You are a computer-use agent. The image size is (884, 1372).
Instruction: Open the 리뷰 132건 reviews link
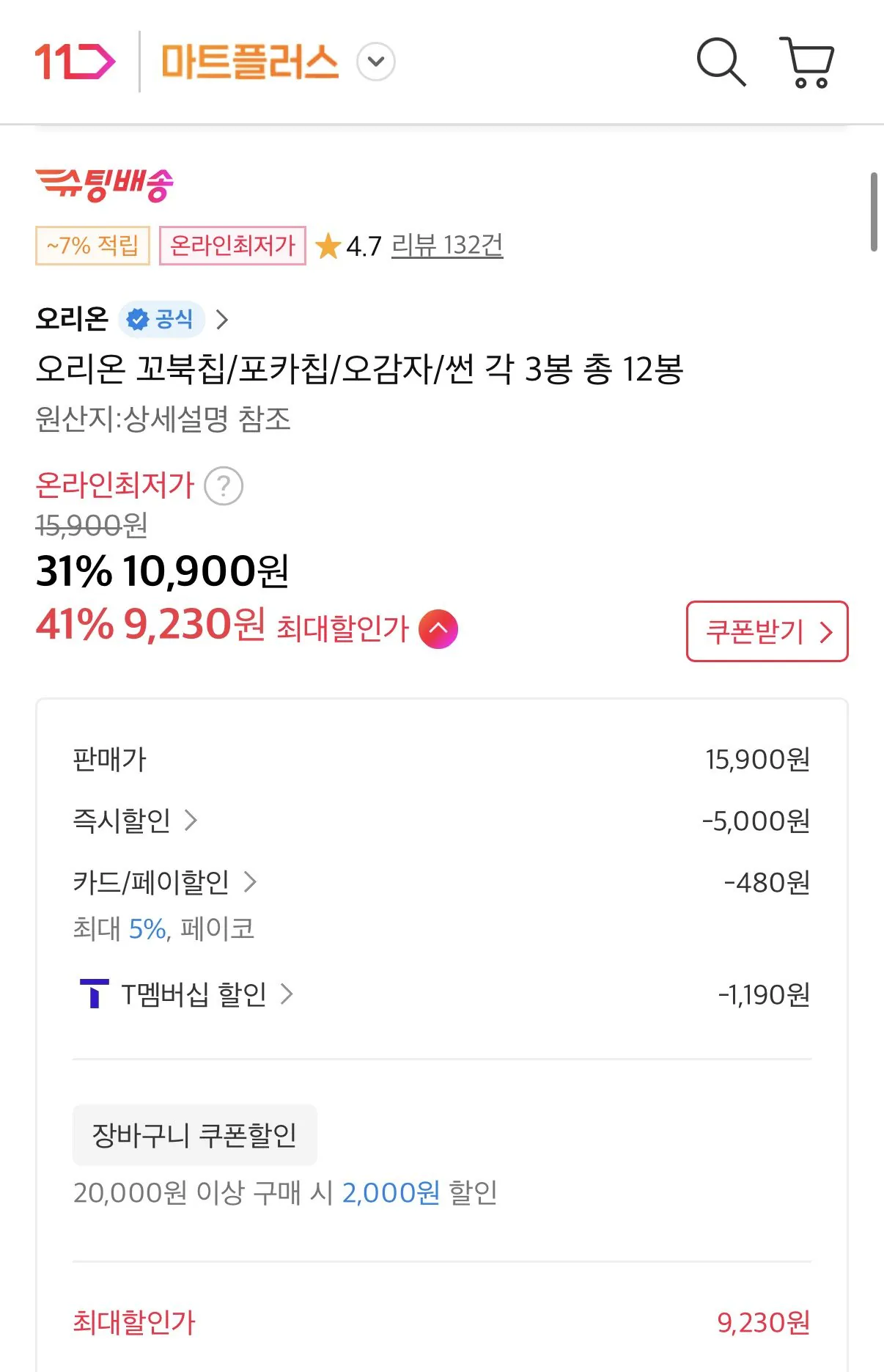(447, 246)
